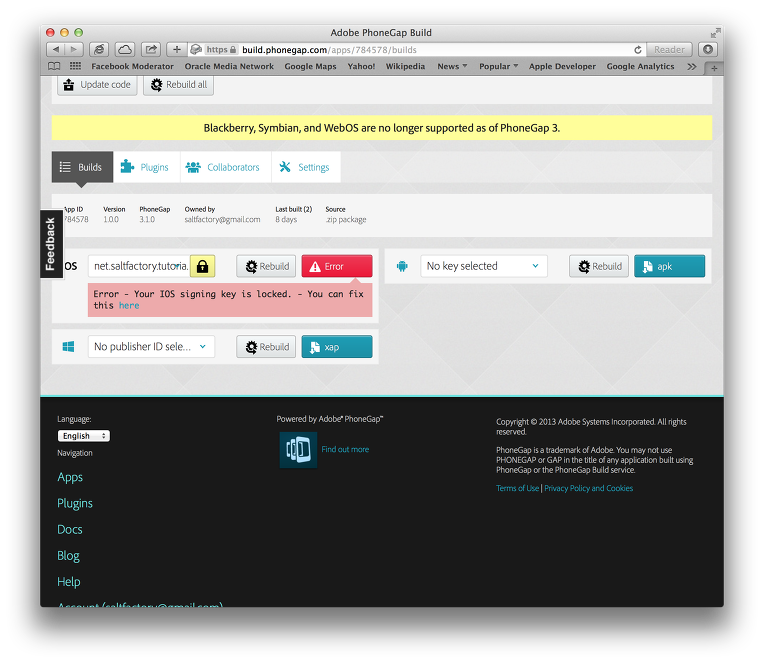Open the Popular bookmarks menu
The height and width of the screenshot is (663, 764).
point(498,66)
